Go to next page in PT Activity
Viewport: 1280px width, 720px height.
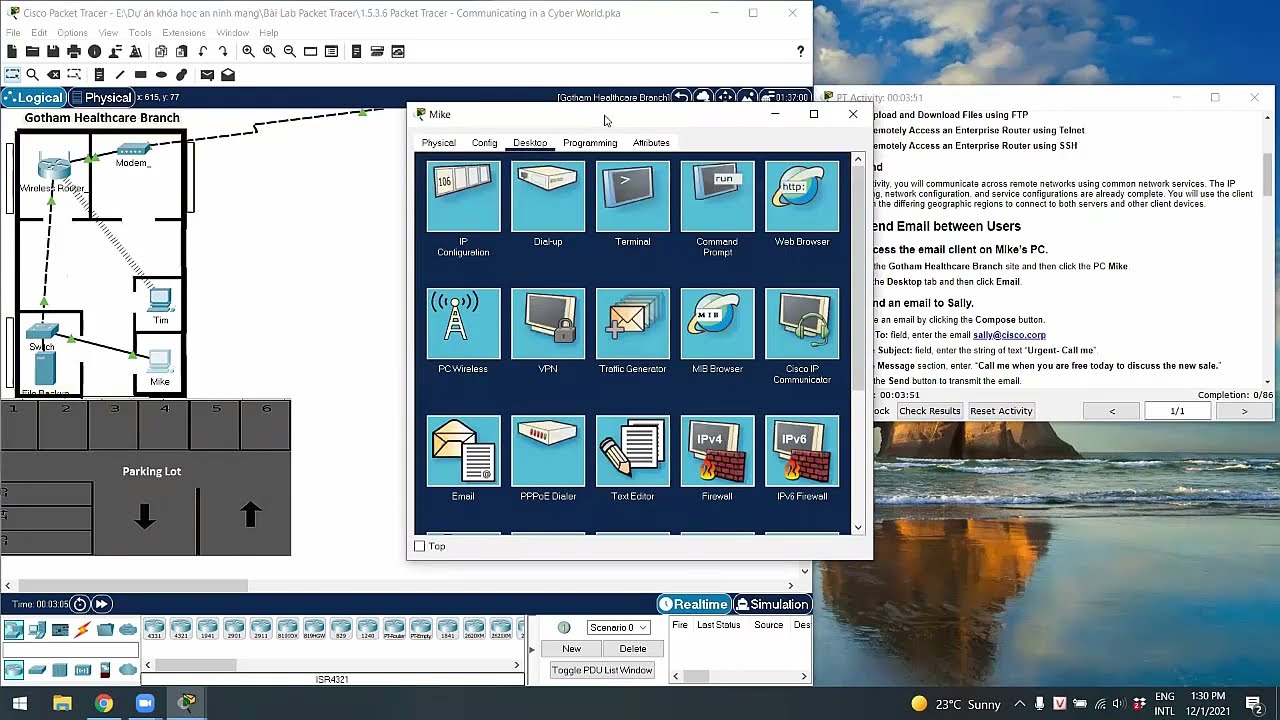pos(1244,411)
